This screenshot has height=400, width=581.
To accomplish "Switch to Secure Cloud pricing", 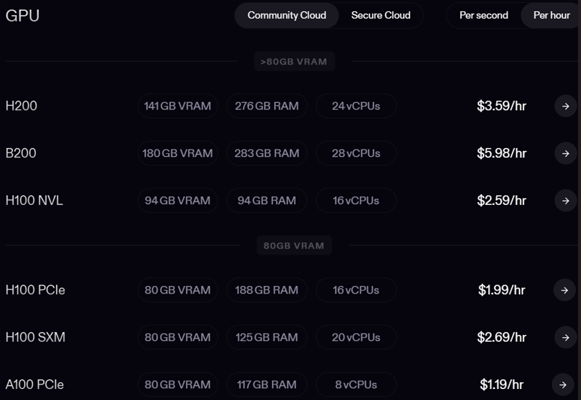I will (x=381, y=15).
